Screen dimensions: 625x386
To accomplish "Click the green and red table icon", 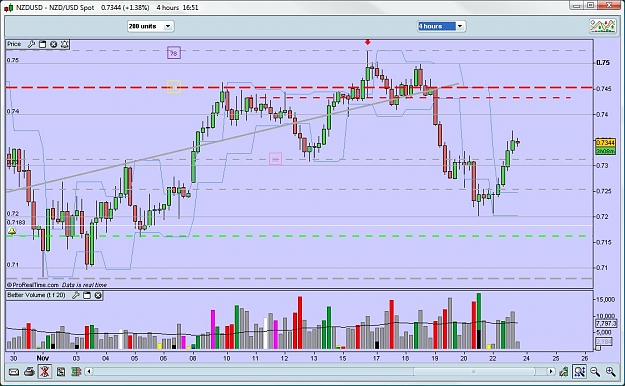I will click(x=76, y=372).
